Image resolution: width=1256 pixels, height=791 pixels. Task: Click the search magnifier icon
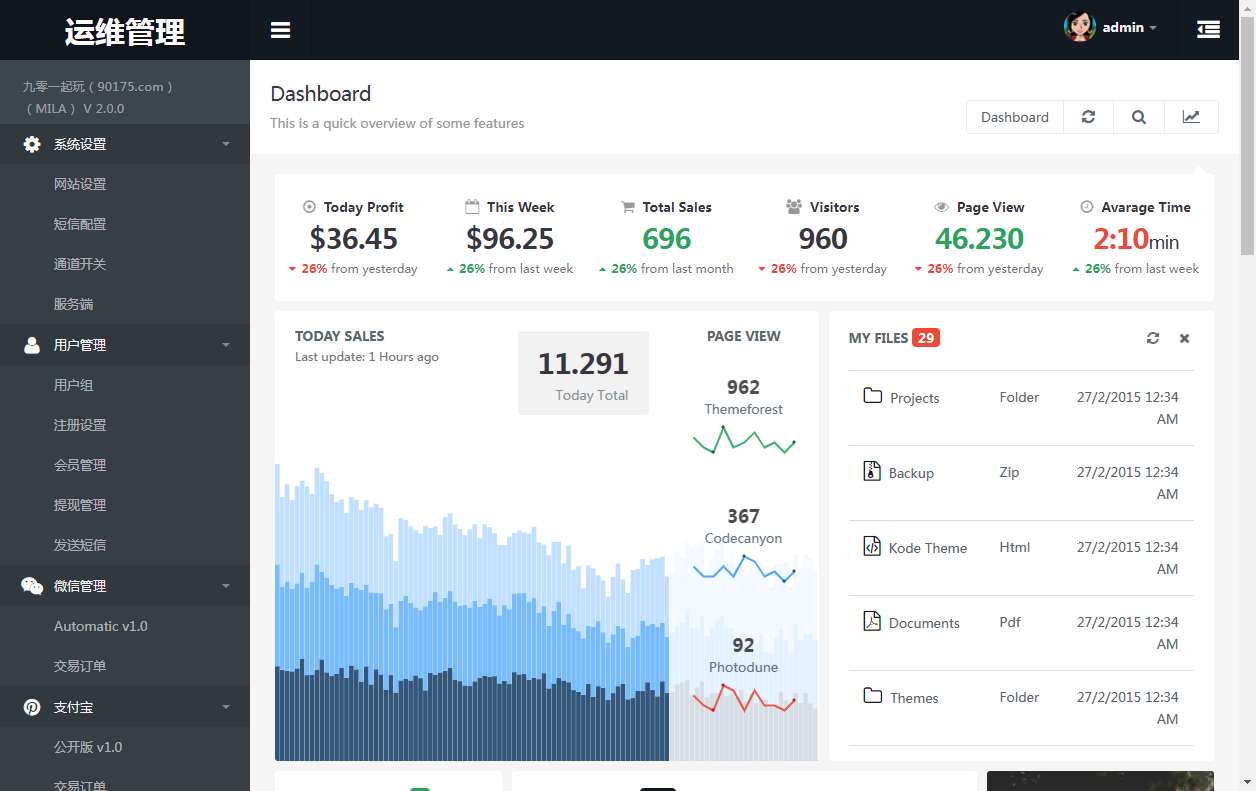1139,117
